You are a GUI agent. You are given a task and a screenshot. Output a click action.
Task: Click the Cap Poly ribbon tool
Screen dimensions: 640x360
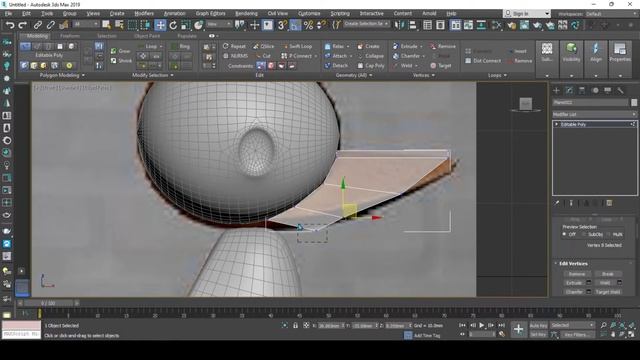click(x=371, y=65)
